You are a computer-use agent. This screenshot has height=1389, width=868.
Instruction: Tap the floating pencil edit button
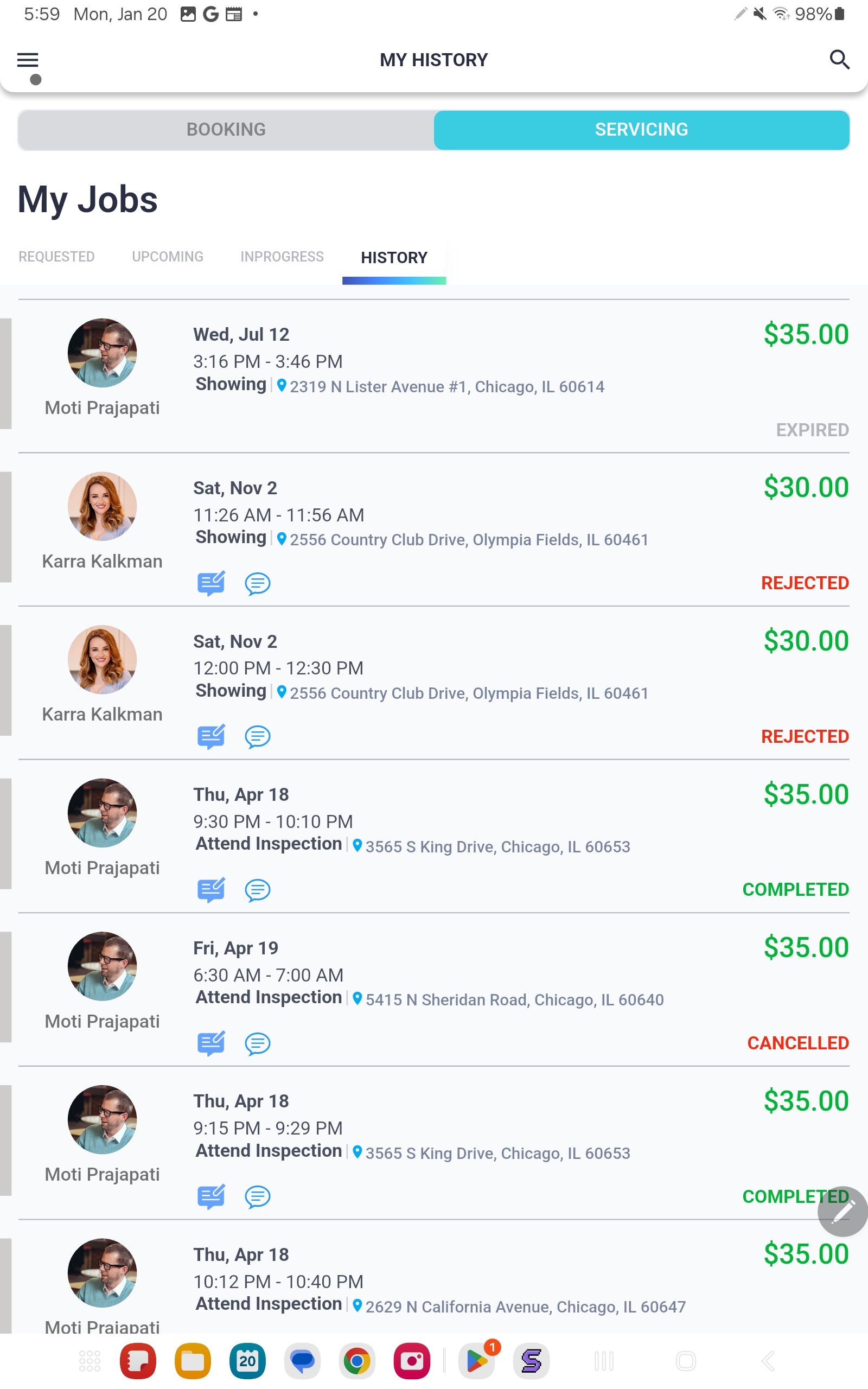coord(842,1211)
